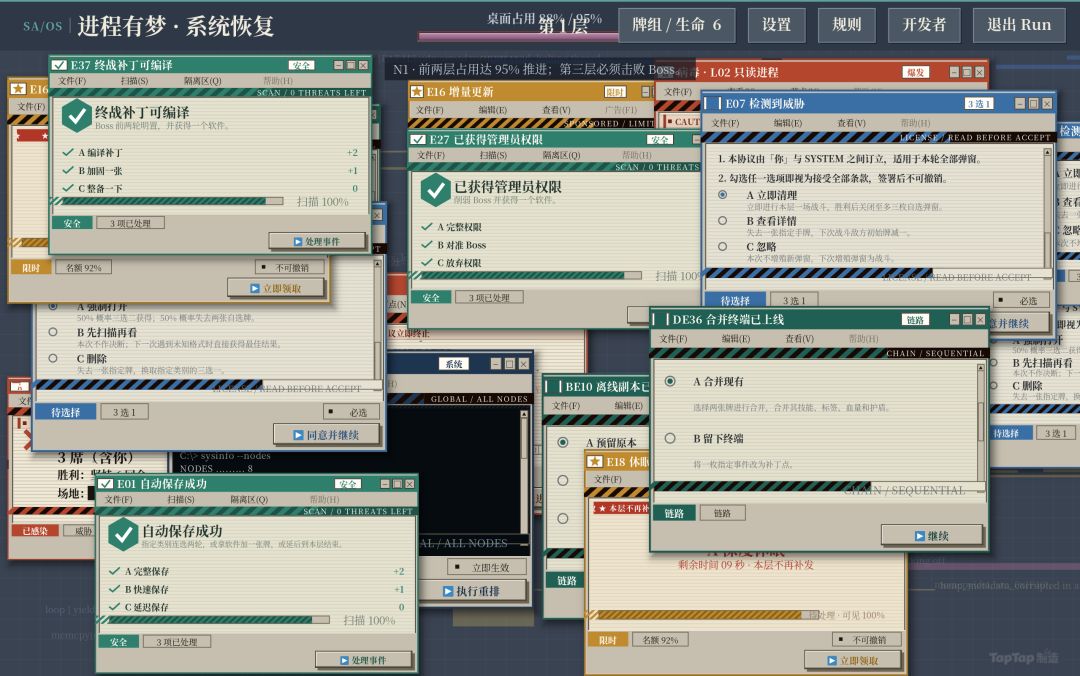This screenshot has height=676, width=1080.
Task: Click 立即领取 button below the E37 window
Action: pyautogui.click(x=276, y=288)
